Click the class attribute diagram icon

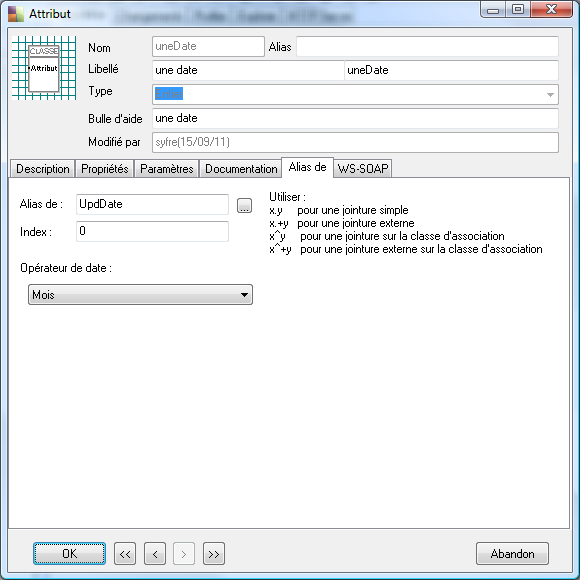(44, 68)
